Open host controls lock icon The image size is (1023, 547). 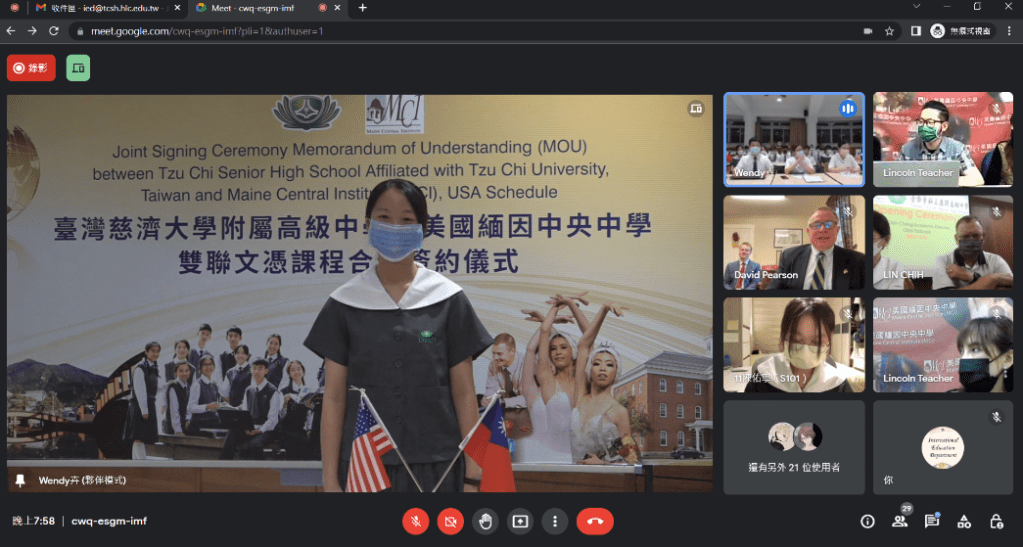(x=996, y=521)
